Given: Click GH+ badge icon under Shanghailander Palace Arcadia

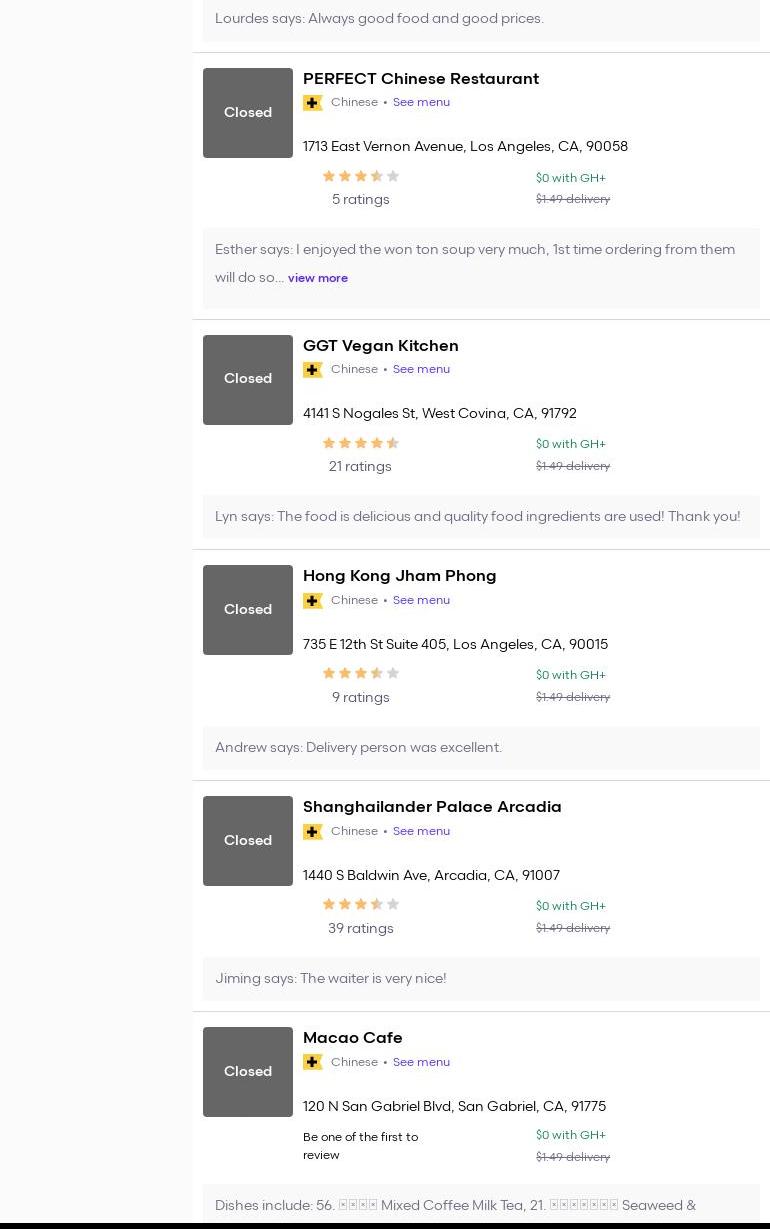Looking at the screenshot, I should [313, 832].
